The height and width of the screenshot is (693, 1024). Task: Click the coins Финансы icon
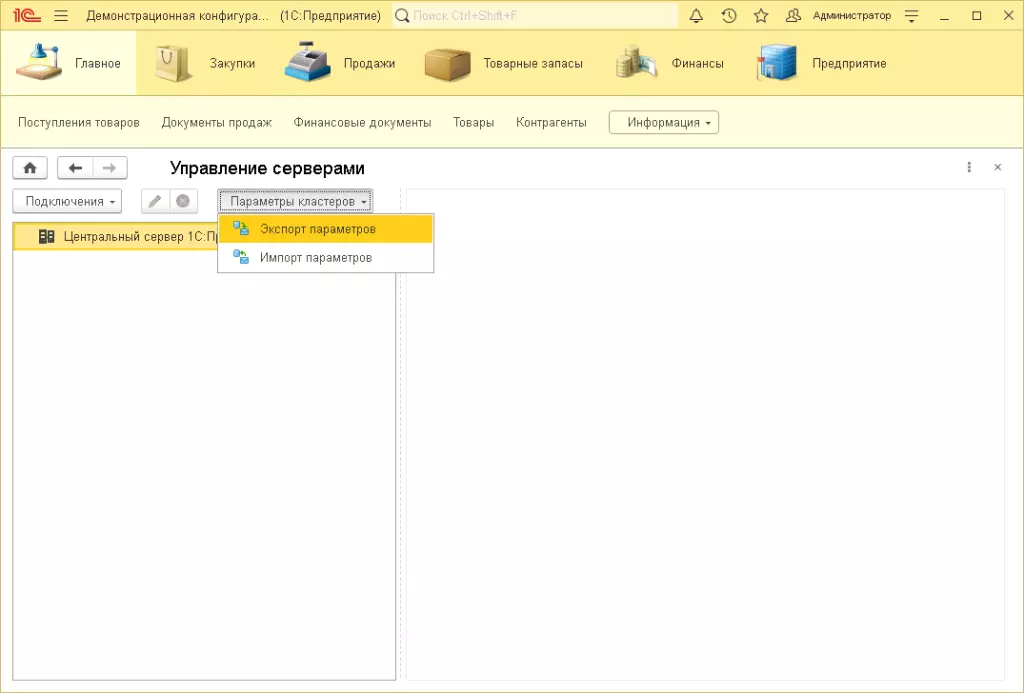click(x=636, y=63)
